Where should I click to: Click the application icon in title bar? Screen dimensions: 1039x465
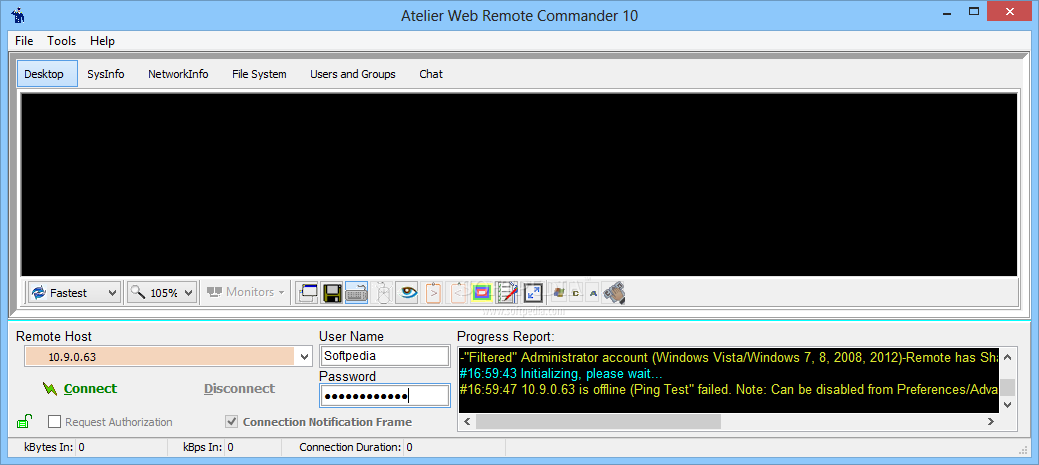pyautogui.click(x=19, y=15)
